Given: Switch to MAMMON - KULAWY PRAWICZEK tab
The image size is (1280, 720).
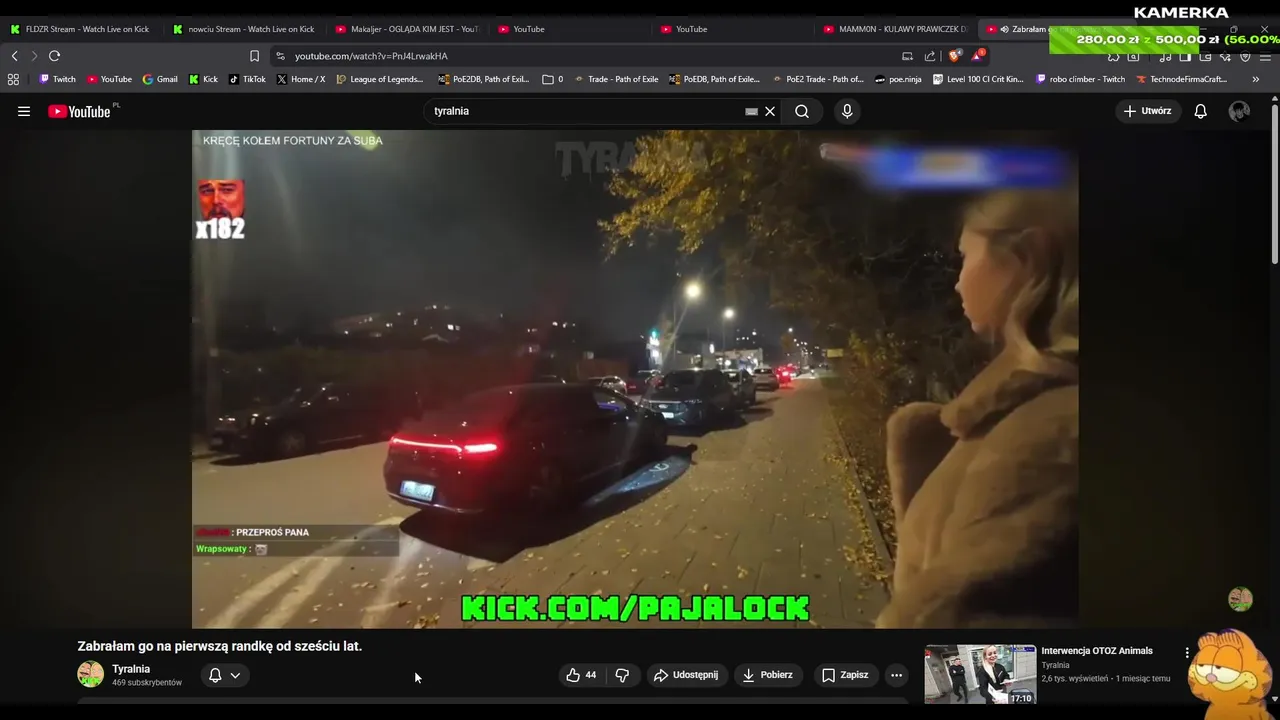Looking at the screenshot, I should pyautogui.click(x=895, y=29).
